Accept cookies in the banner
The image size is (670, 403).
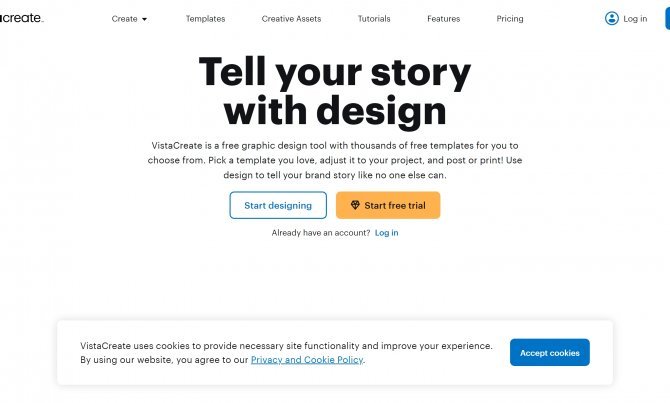[x=550, y=353]
